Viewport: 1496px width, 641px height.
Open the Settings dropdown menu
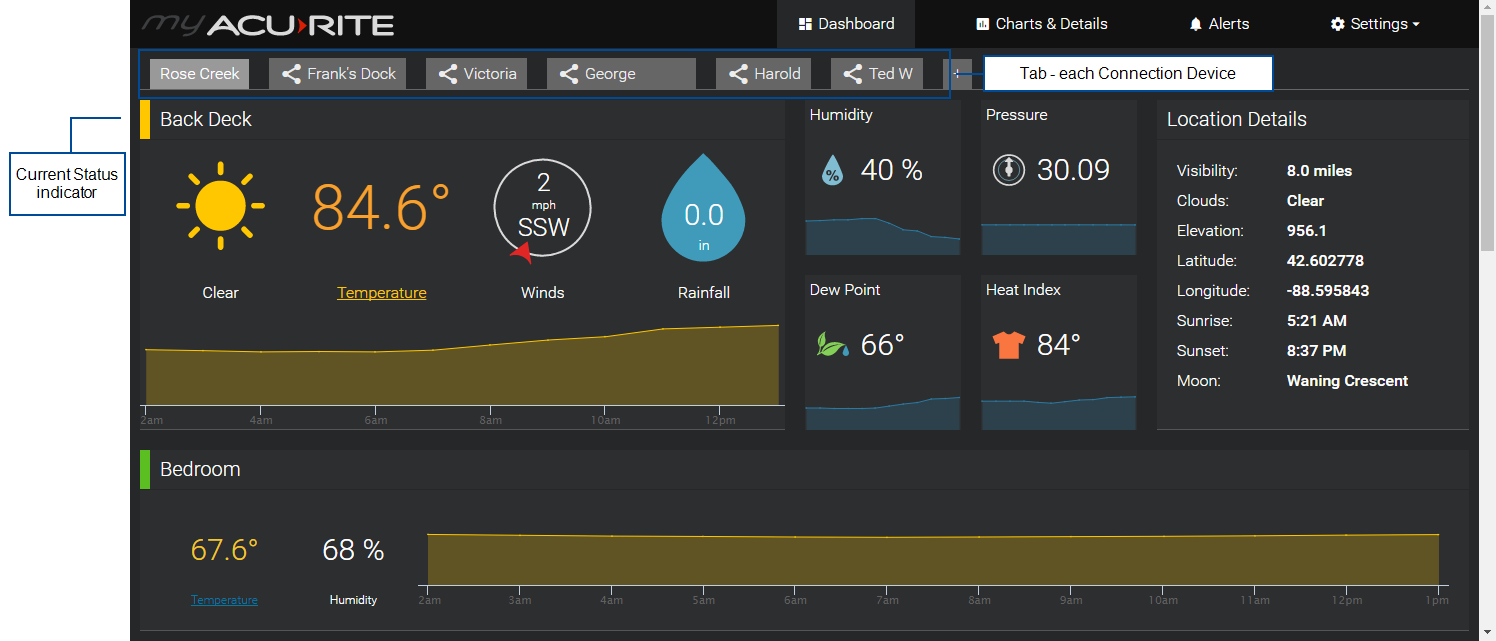tap(1374, 24)
